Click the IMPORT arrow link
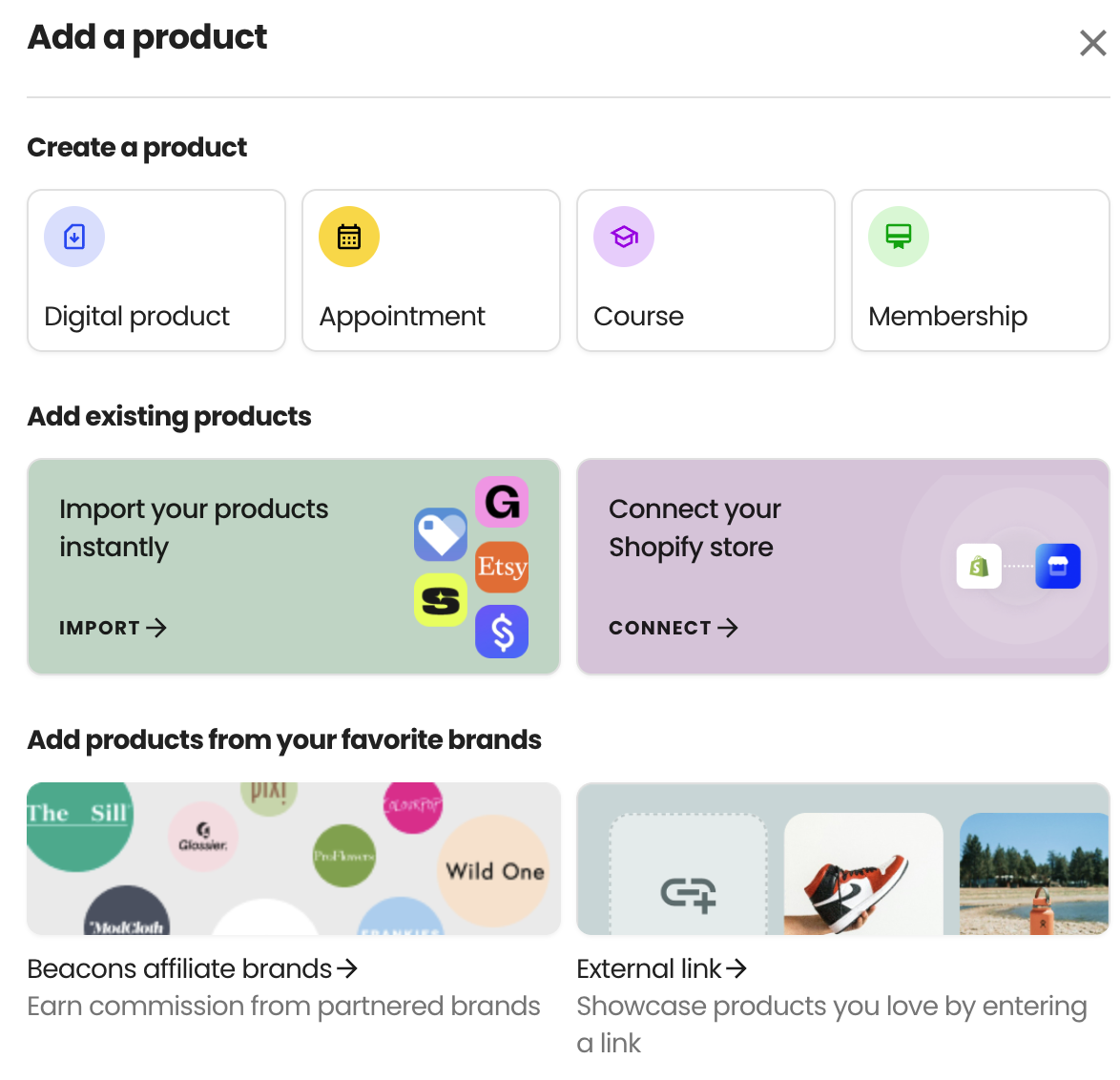This screenshot has height=1080, width=1120. (x=113, y=628)
